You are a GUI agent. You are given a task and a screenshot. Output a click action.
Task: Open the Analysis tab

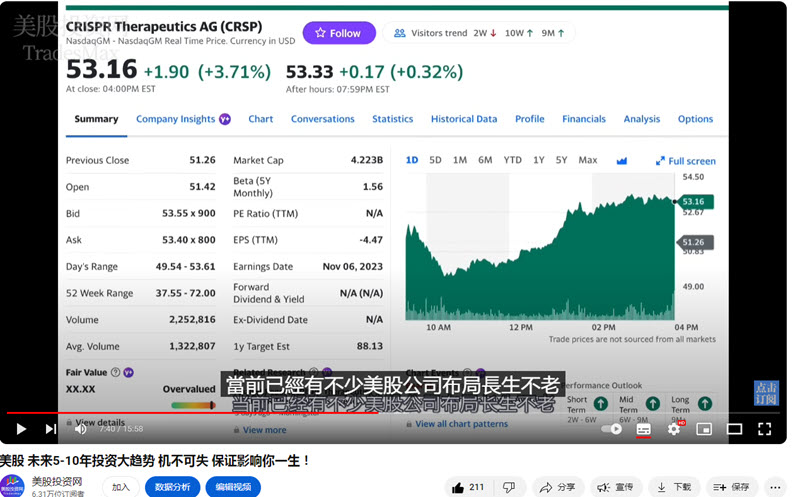point(641,119)
